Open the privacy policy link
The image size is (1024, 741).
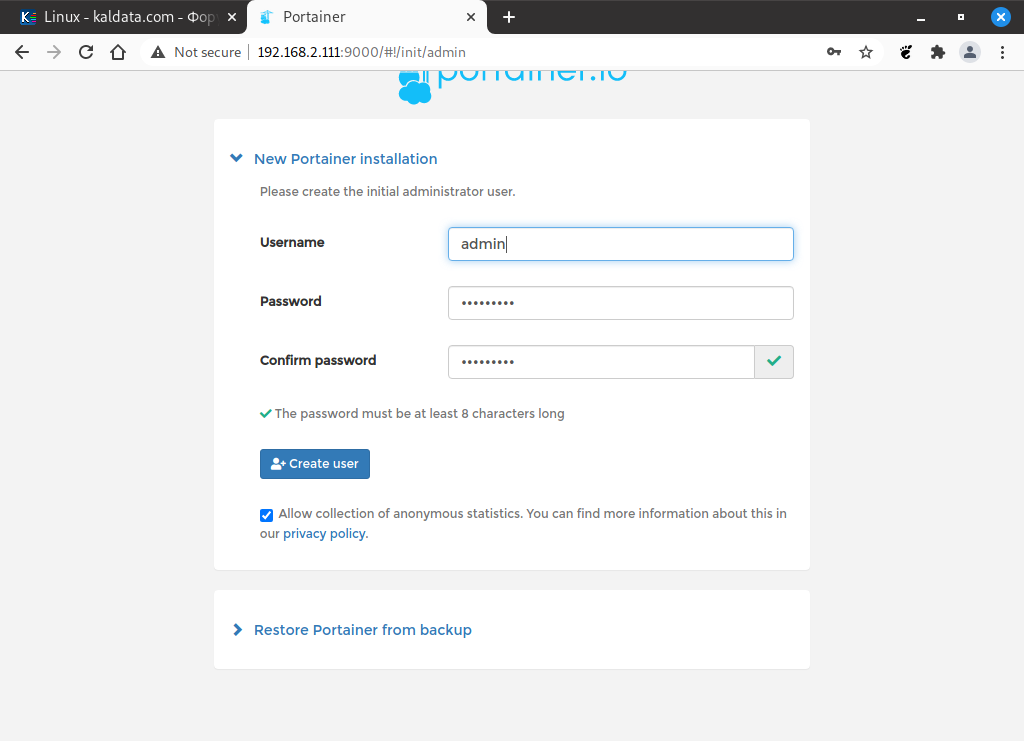324,533
